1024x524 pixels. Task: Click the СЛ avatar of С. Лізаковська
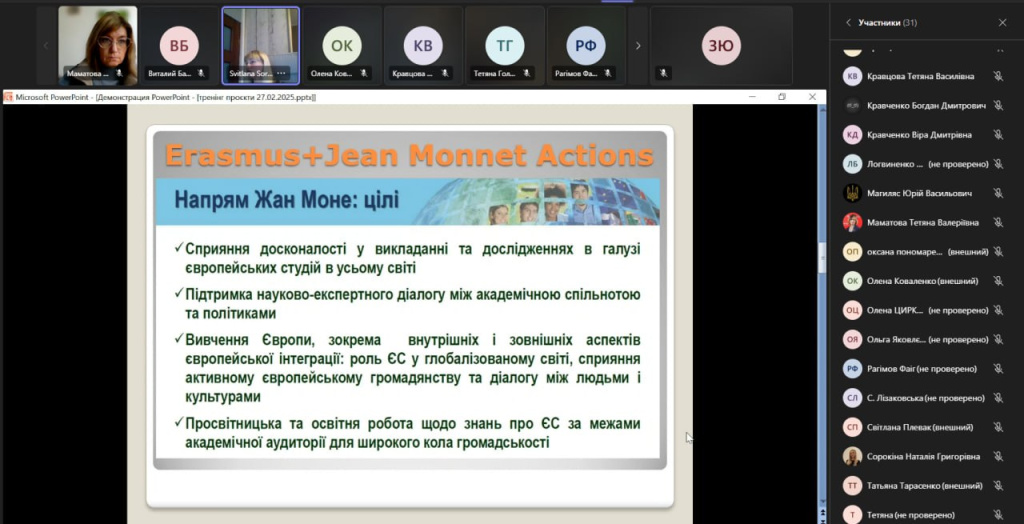(x=852, y=398)
